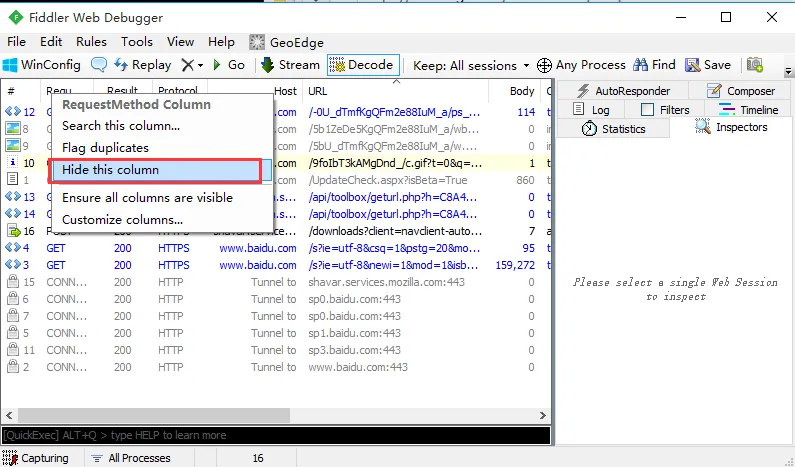Screen dimensions: 795x467
Task: Click lock icon of session 15
Action: pyautogui.click(x=13, y=281)
